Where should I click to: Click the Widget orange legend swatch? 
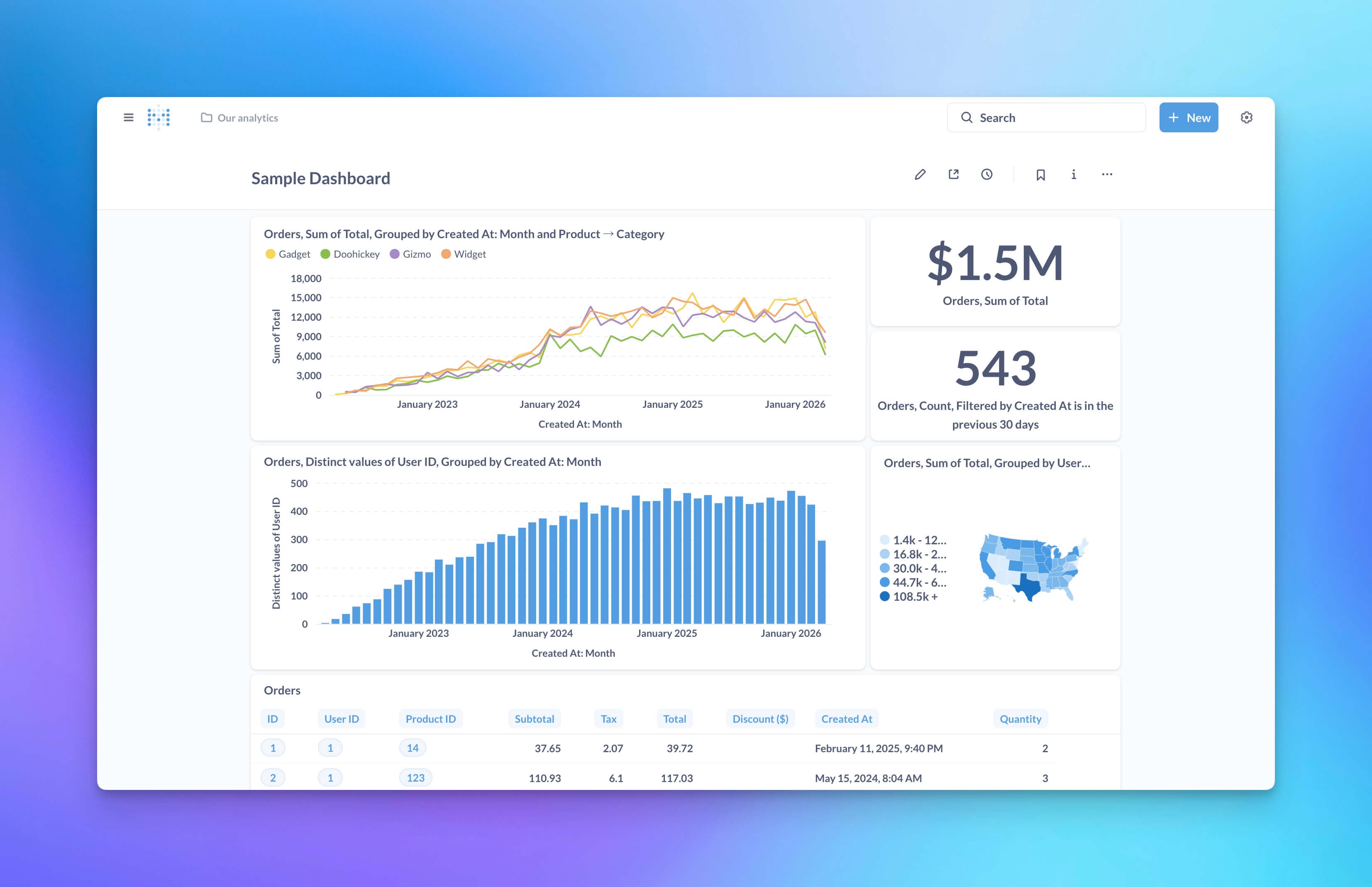point(446,254)
